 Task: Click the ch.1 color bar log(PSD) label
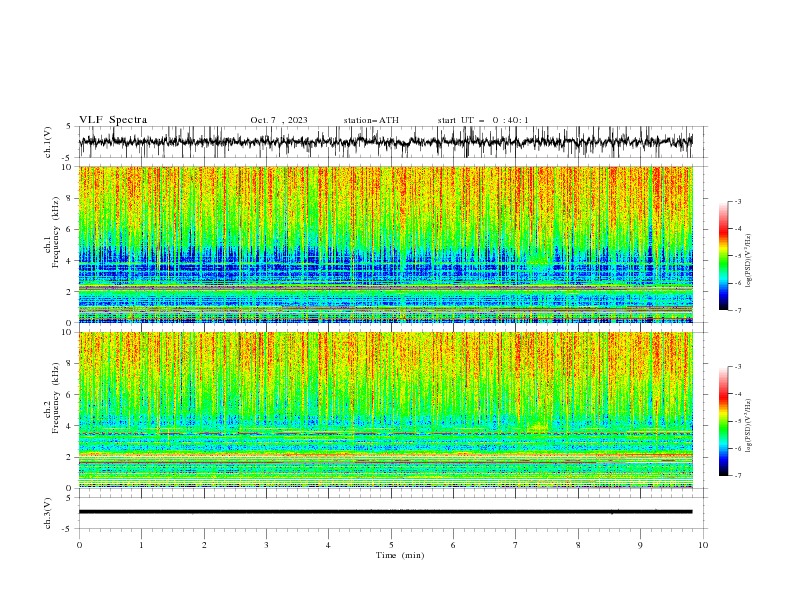tap(748, 261)
